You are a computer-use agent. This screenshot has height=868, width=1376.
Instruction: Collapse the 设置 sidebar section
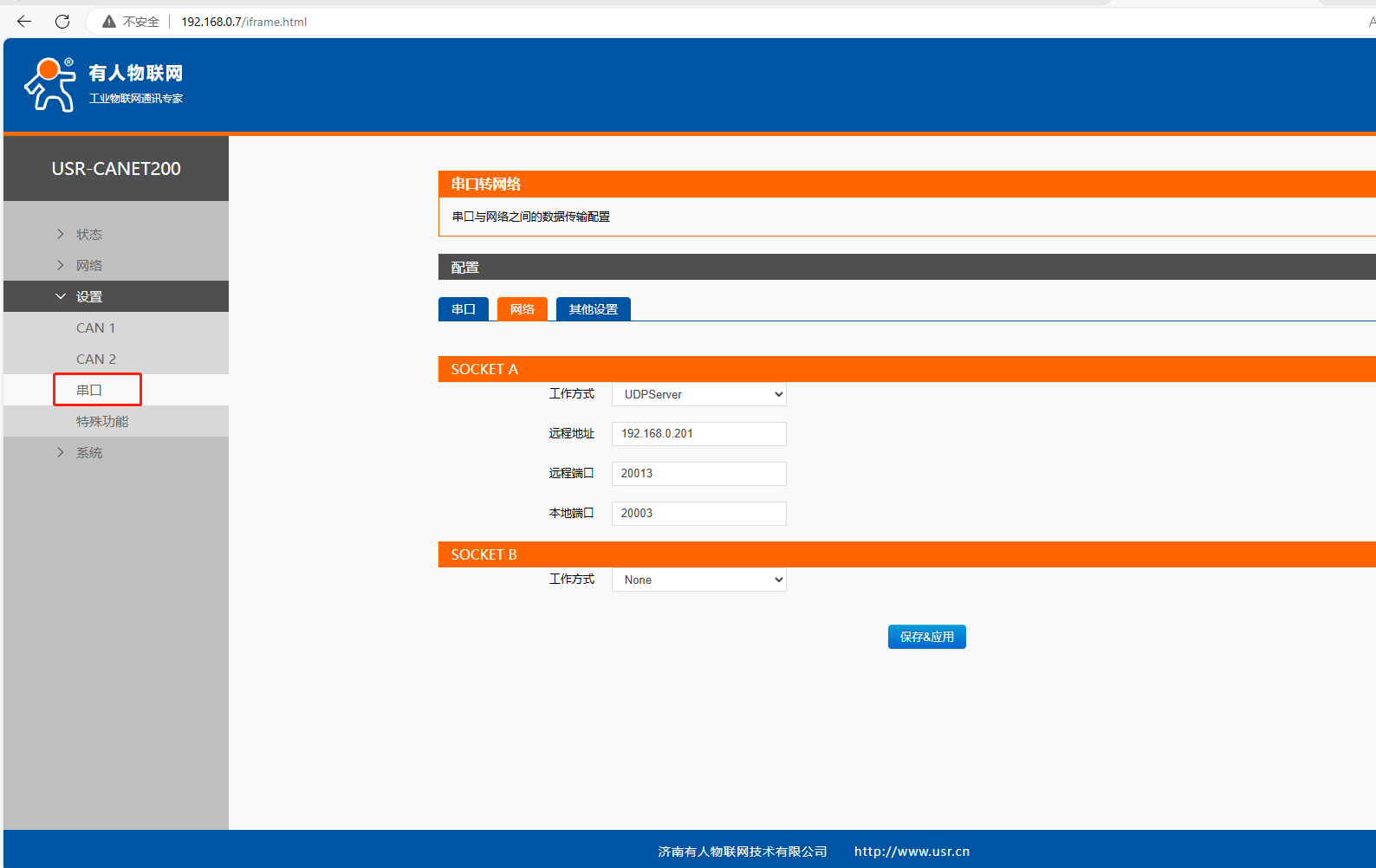click(88, 296)
